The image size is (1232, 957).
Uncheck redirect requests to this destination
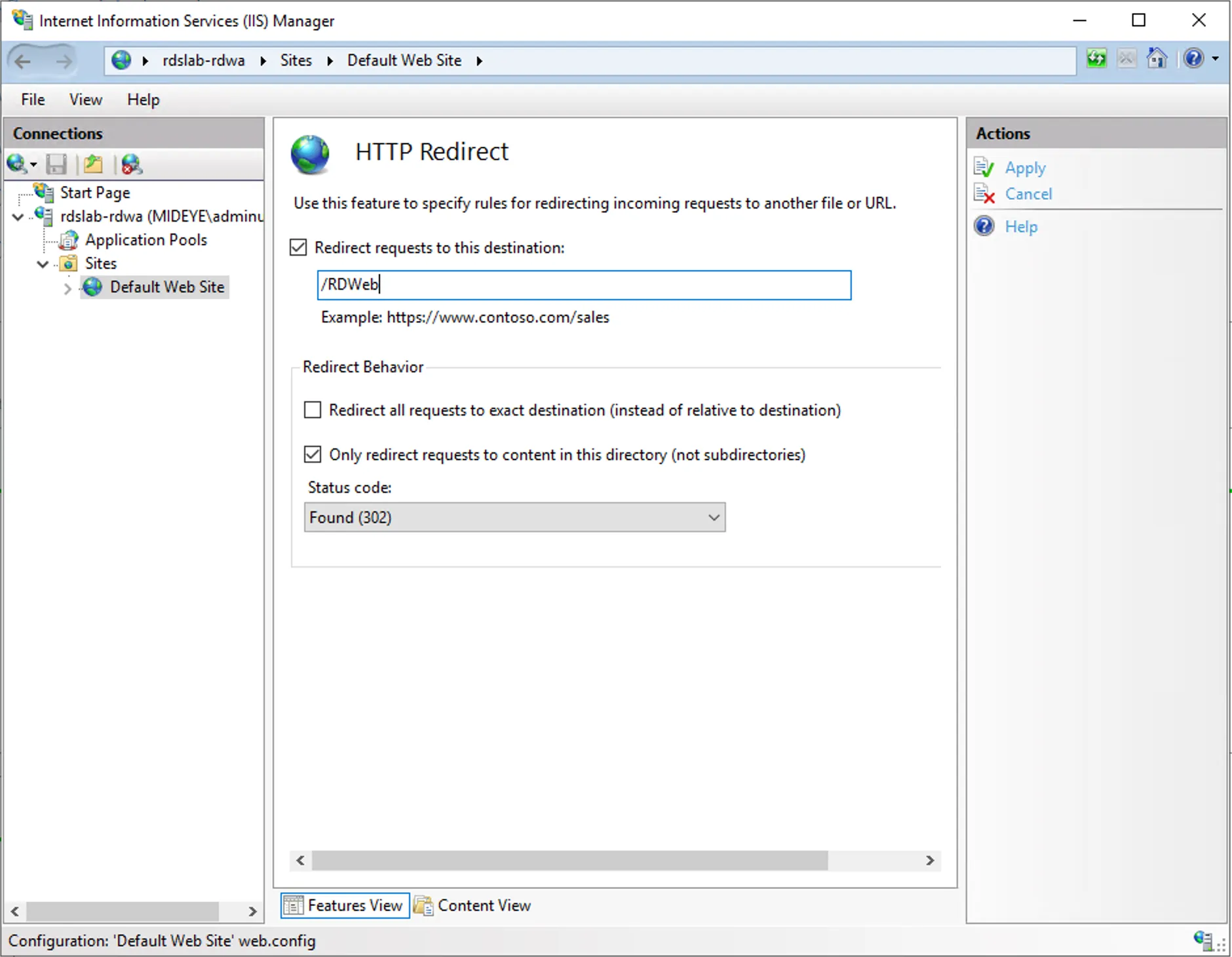[298, 247]
